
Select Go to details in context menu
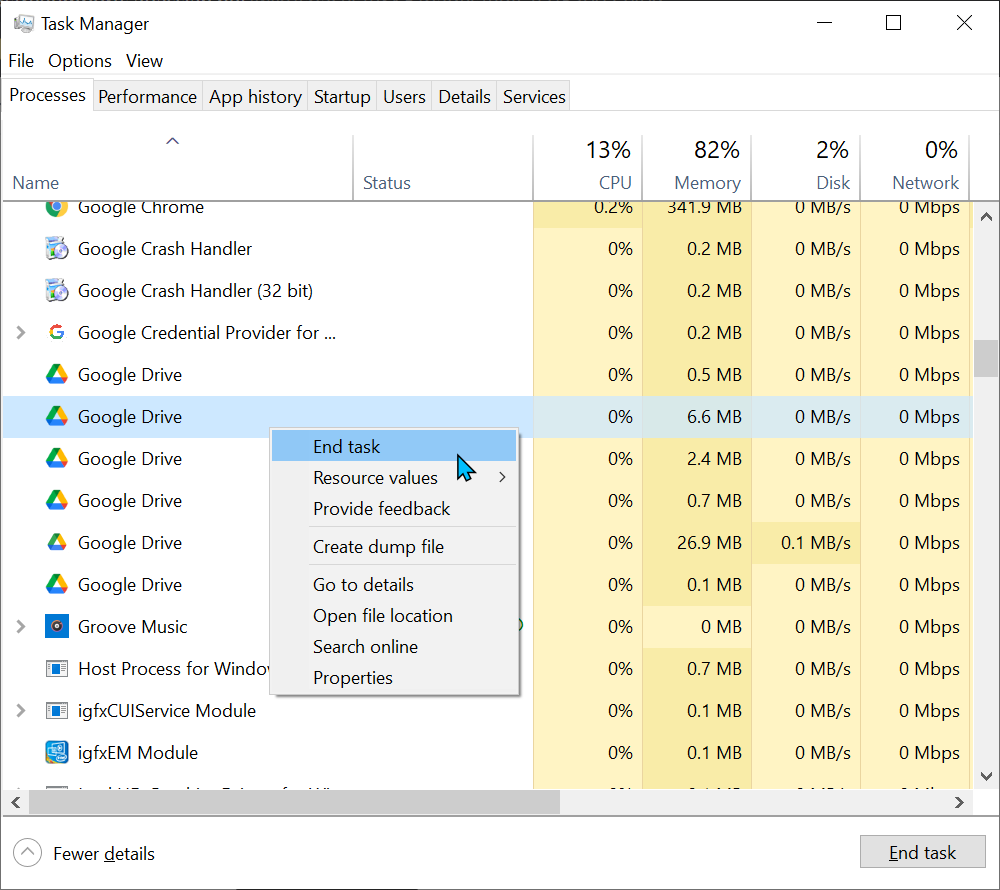tap(393, 585)
